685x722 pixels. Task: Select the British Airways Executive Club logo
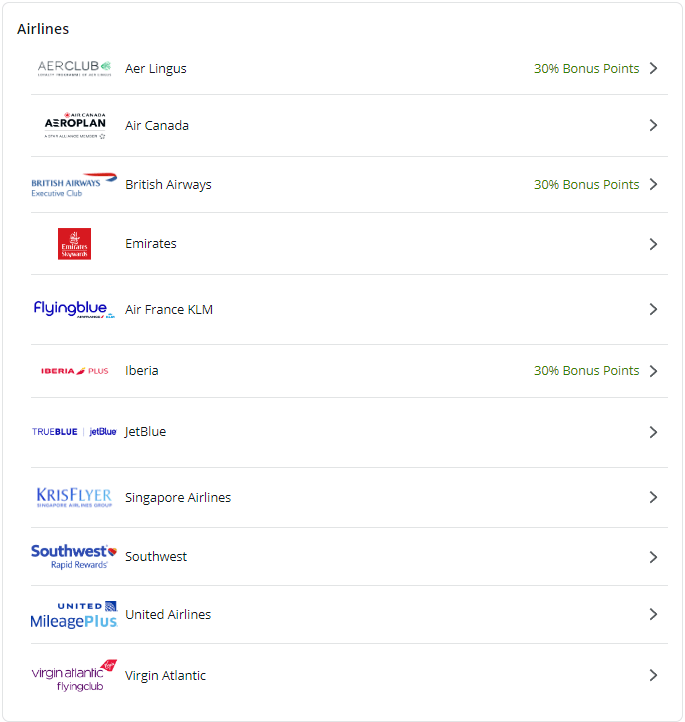pos(74,185)
